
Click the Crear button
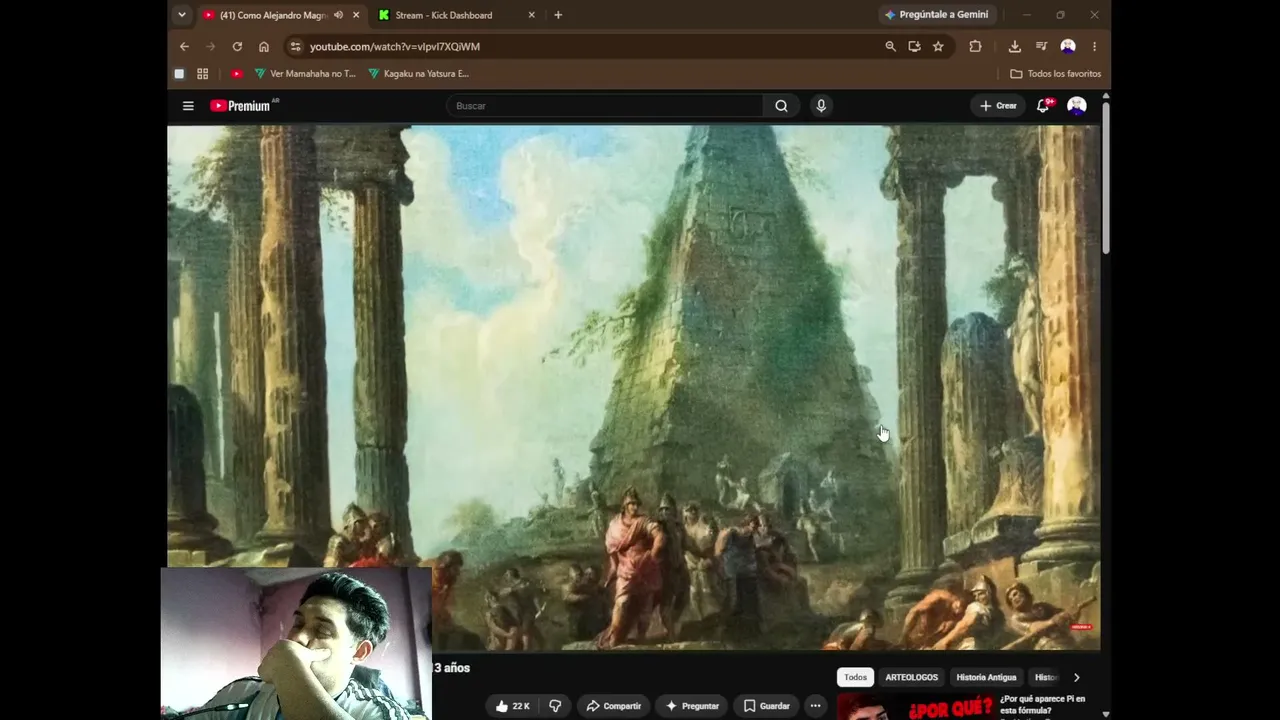(998, 106)
